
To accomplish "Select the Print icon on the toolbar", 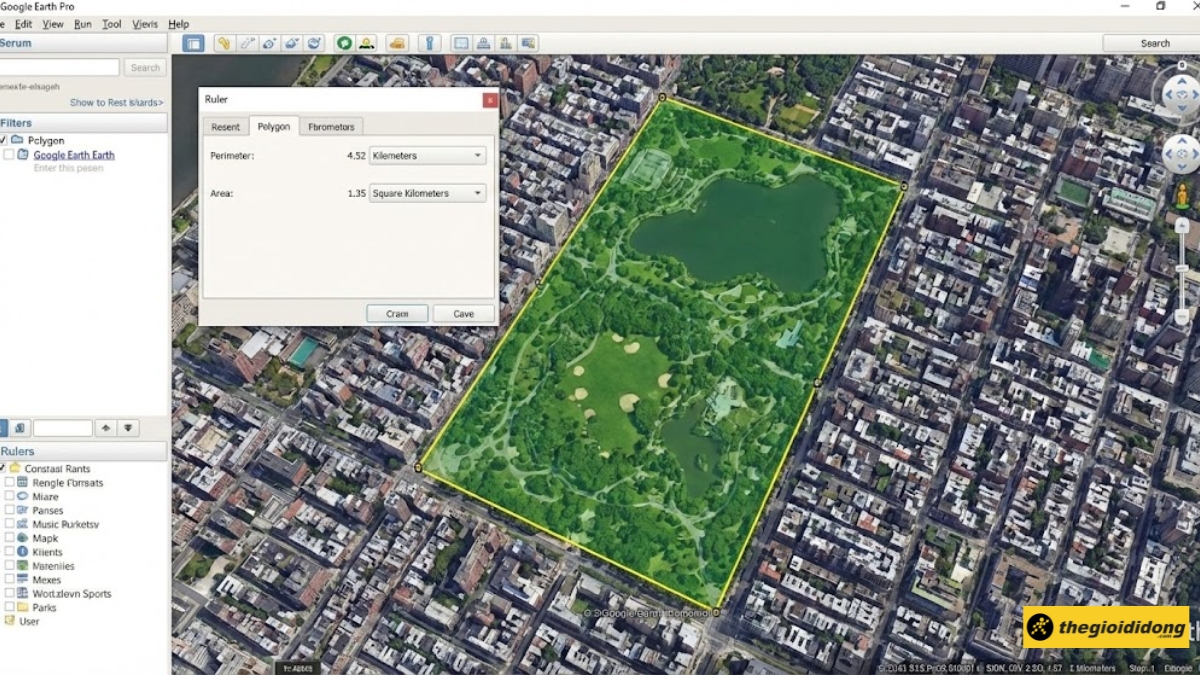I will click(483, 43).
